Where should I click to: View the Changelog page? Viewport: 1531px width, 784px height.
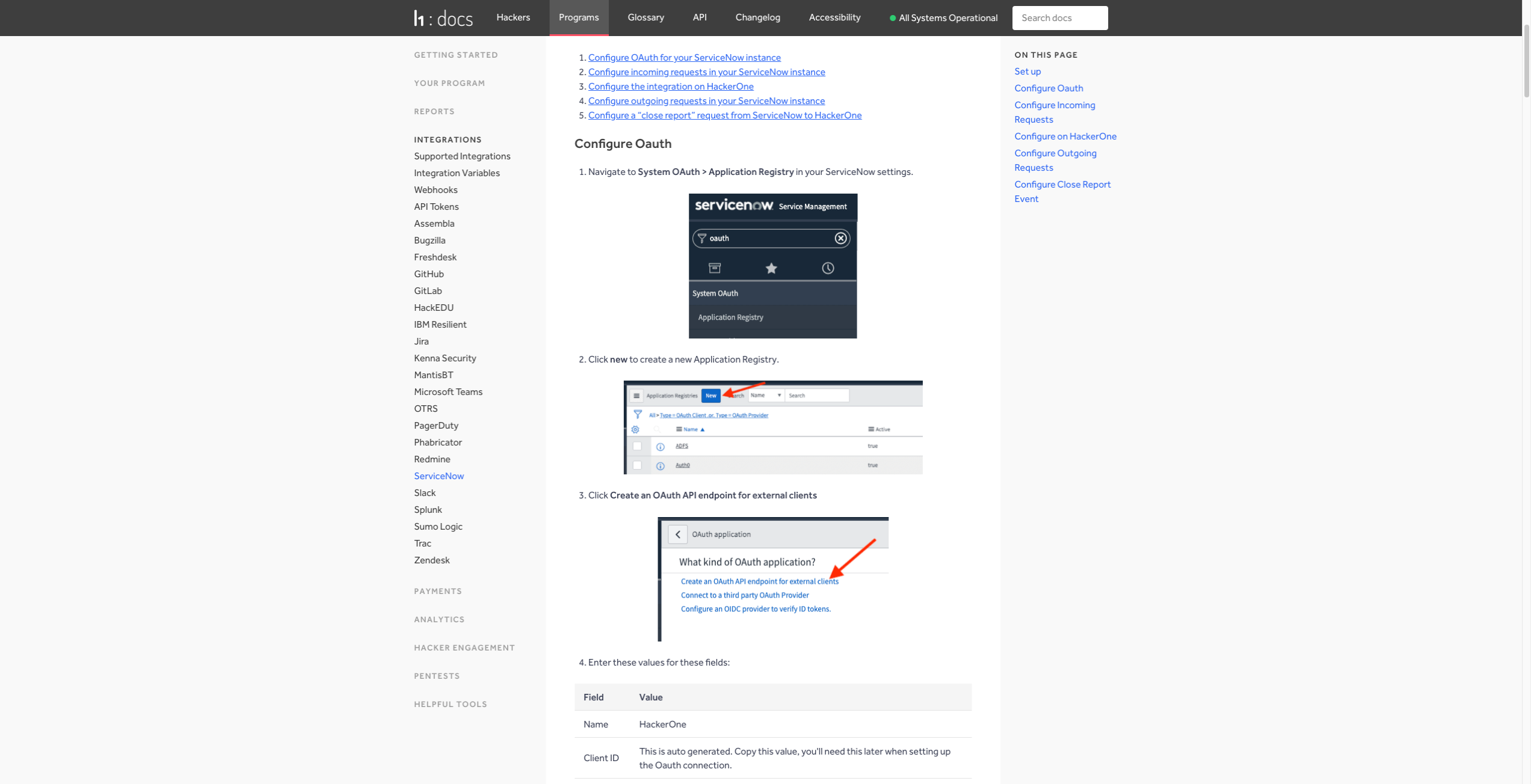[757, 17]
